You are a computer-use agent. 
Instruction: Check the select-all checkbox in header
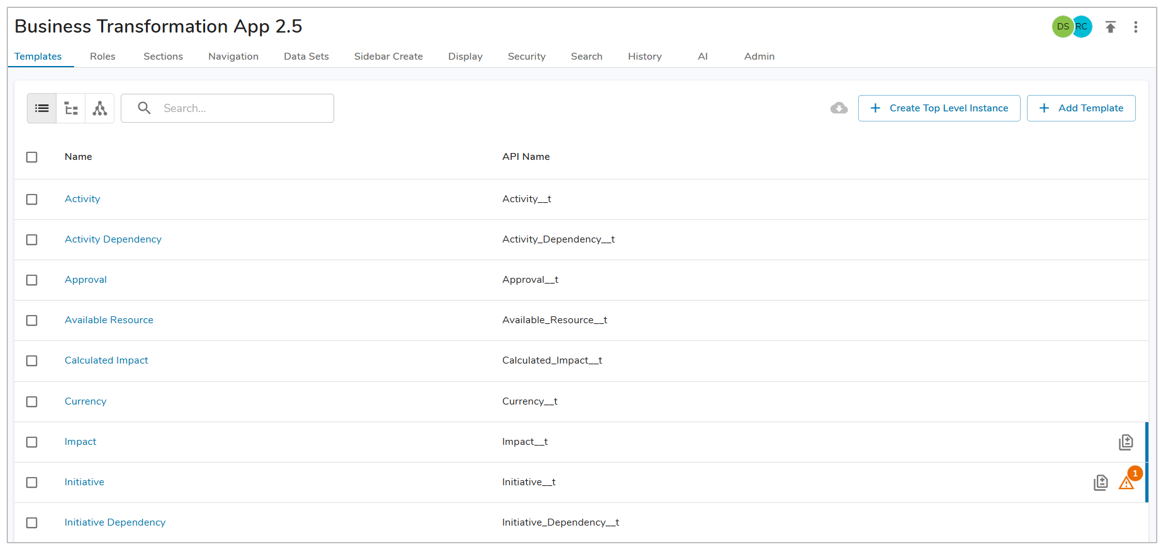(32, 157)
